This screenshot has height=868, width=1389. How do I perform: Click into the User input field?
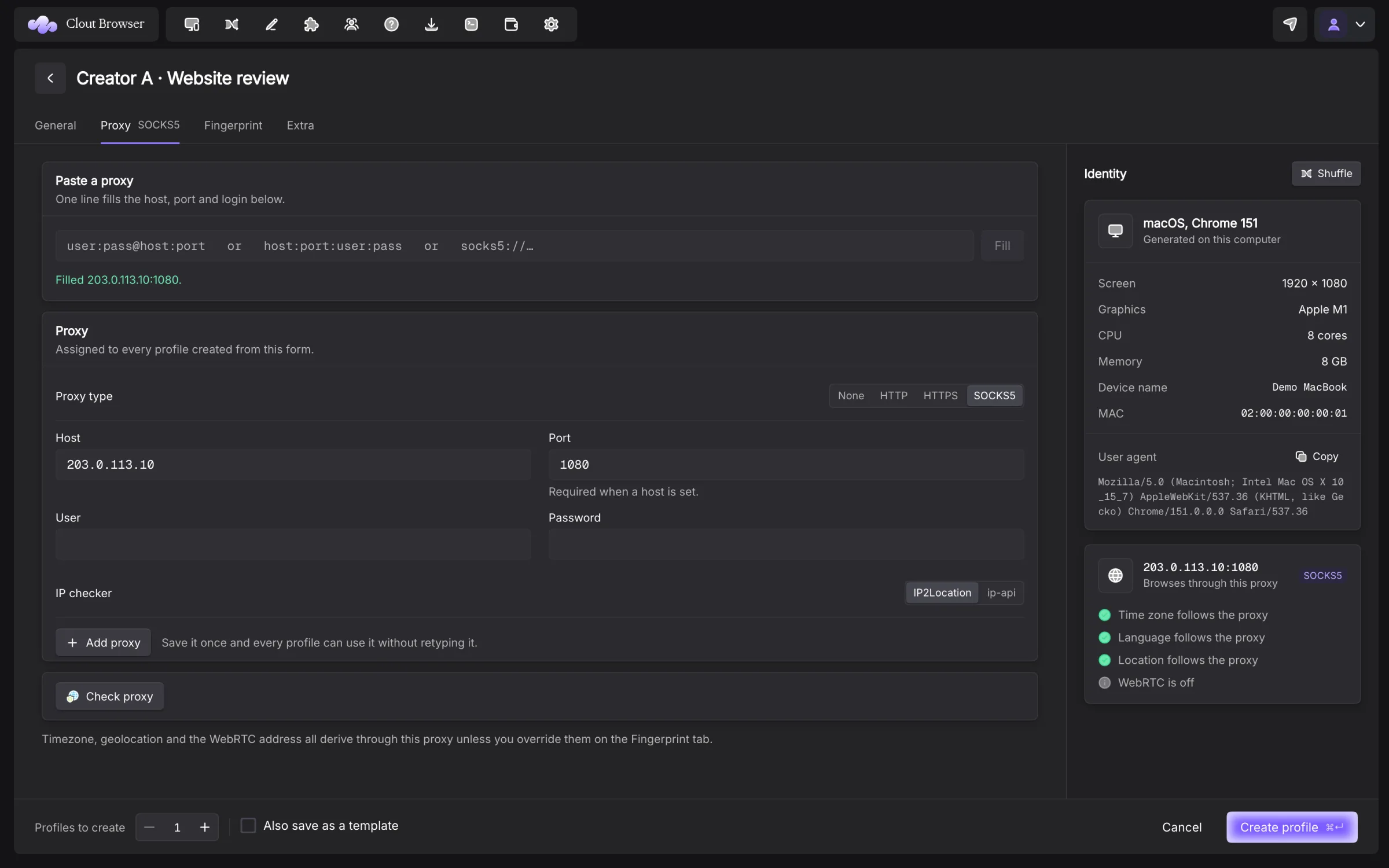coord(293,544)
